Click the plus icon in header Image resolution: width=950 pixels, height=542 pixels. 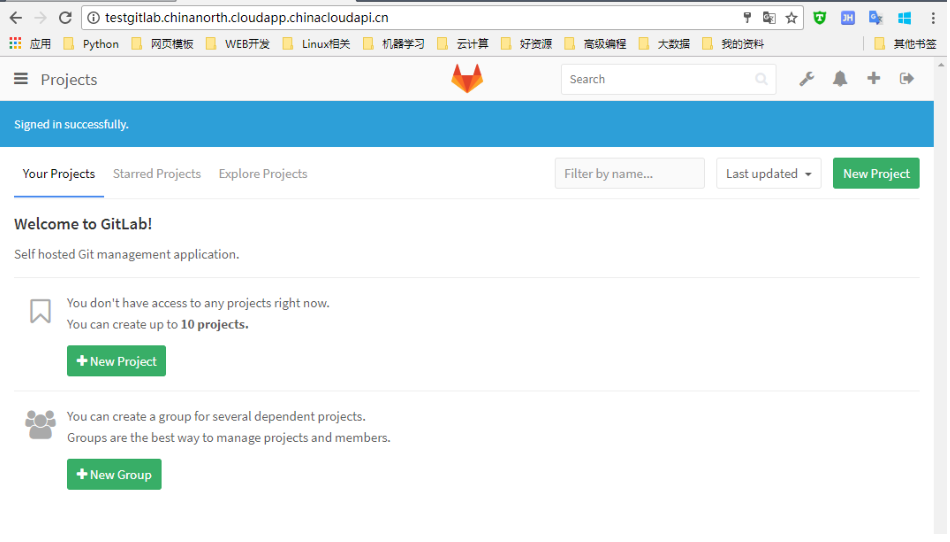873,78
